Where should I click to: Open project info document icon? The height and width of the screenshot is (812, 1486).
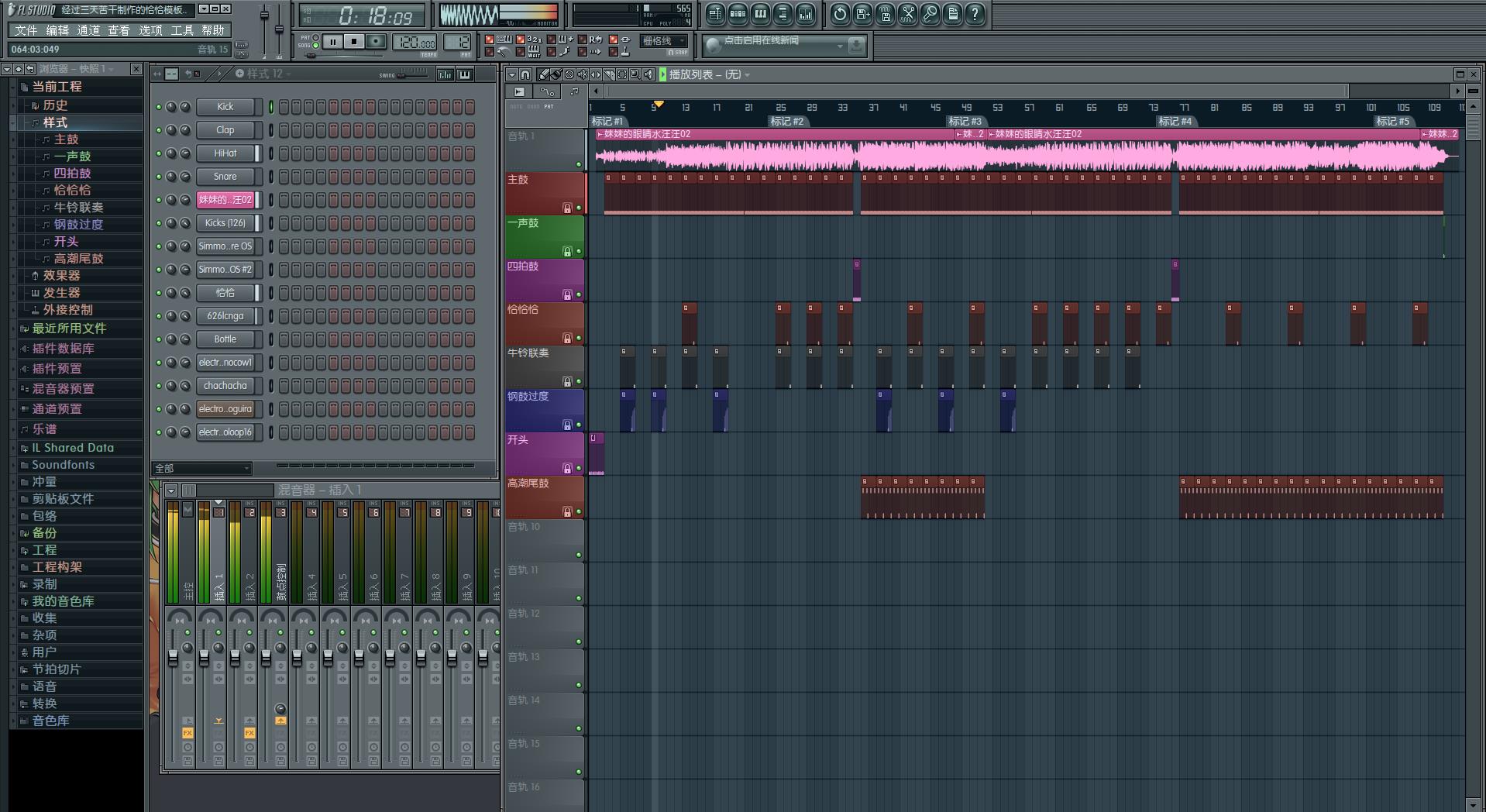(952, 14)
